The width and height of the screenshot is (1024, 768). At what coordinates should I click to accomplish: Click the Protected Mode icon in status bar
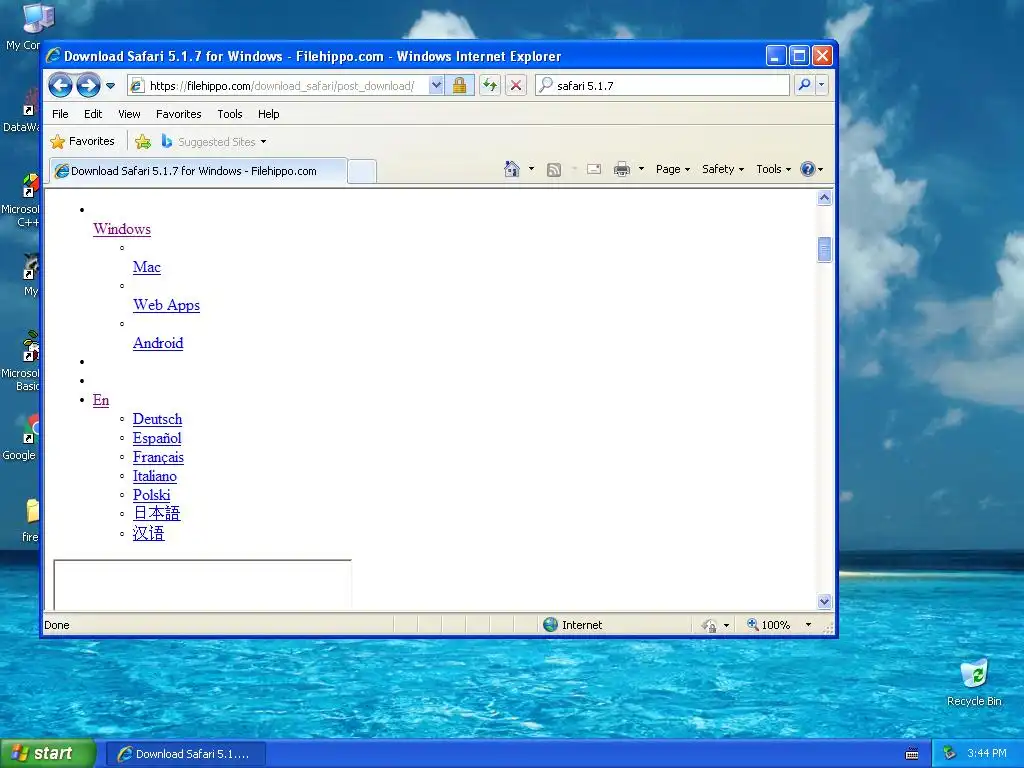(x=710, y=626)
